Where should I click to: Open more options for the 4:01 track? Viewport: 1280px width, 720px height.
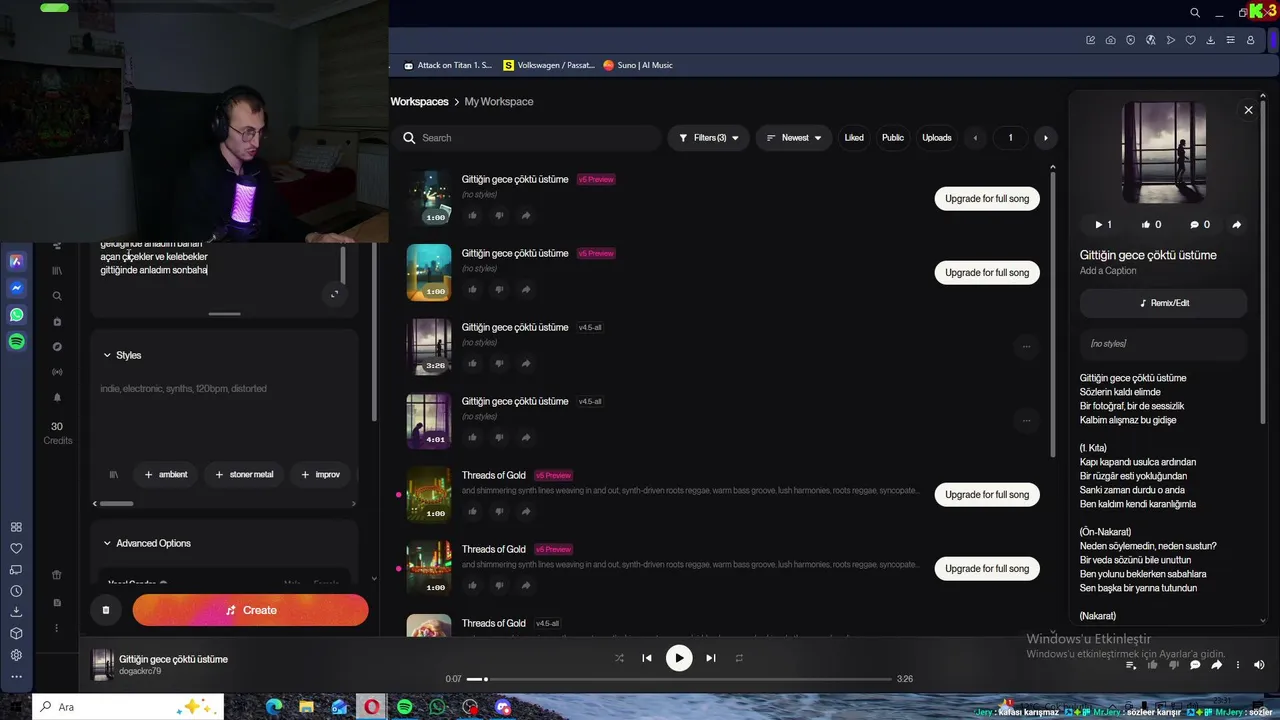(x=1026, y=421)
